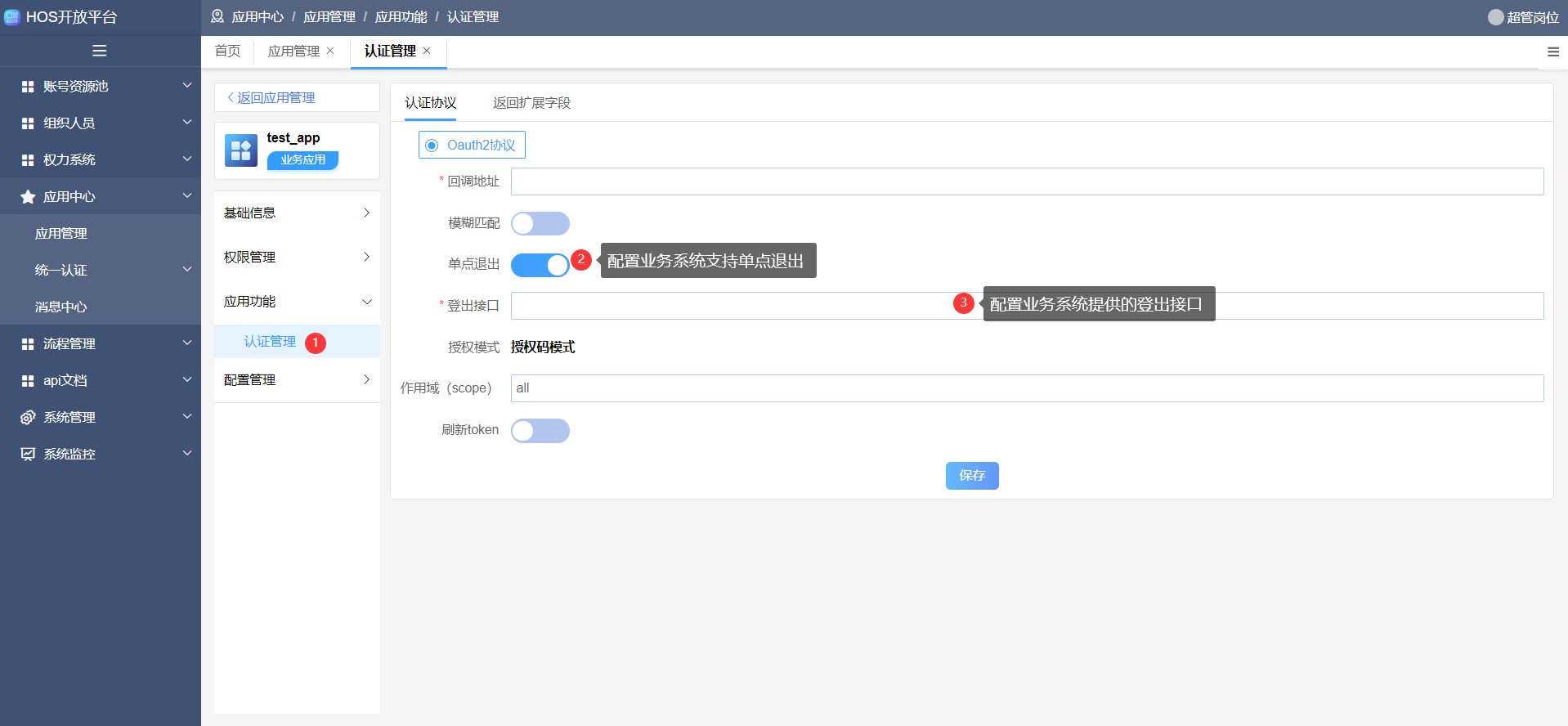Switch to the 首页 tab
Viewport: 1568px width, 726px height.
click(x=227, y=51)
